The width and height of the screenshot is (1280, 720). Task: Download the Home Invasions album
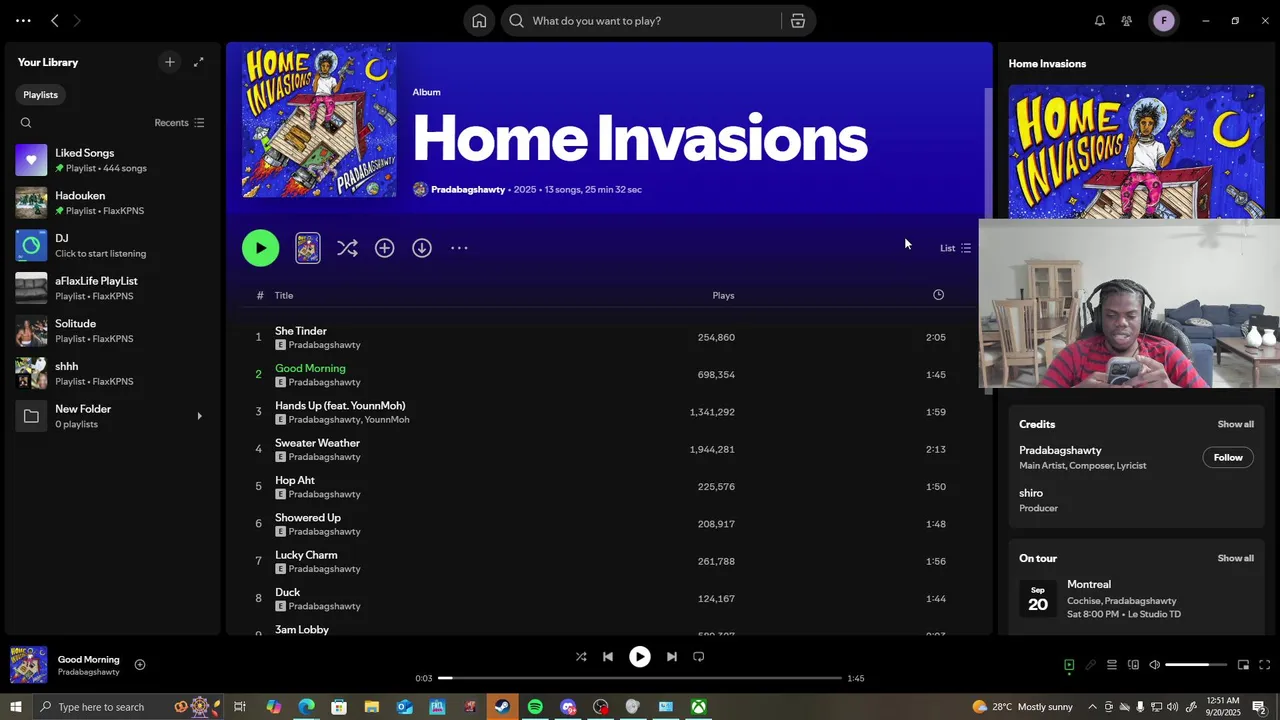pyautogui.click(x=422, y=248)
